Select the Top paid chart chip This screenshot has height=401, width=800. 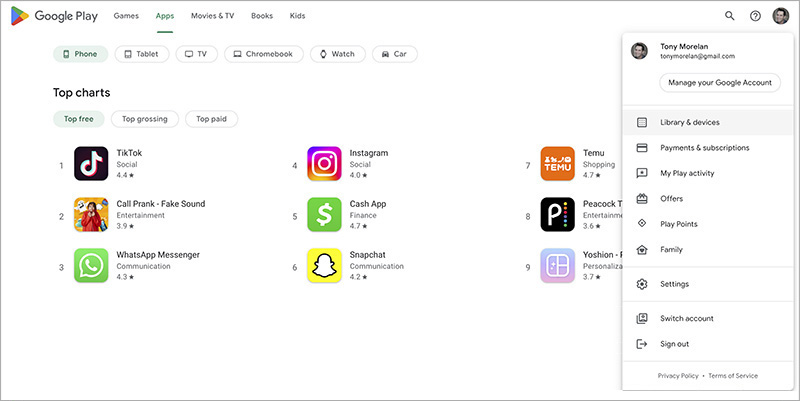[x=211, y=119]
